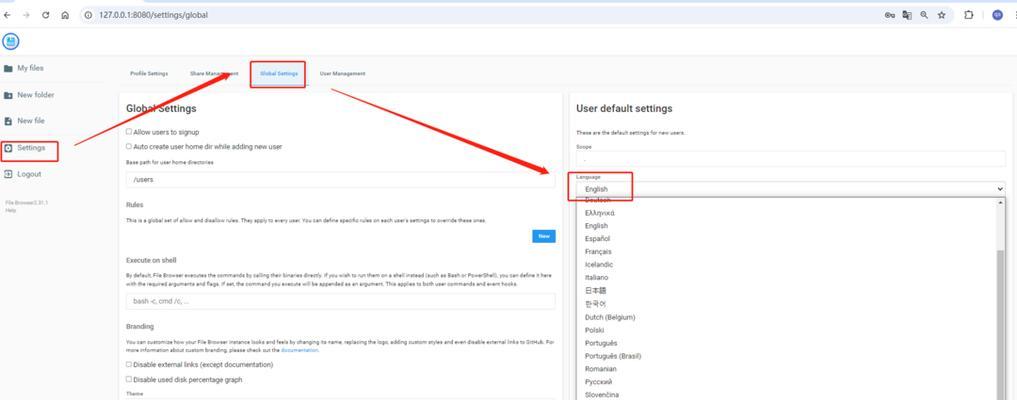
Task: Open saved passwords key icon
Action: (x=889, y=15)
